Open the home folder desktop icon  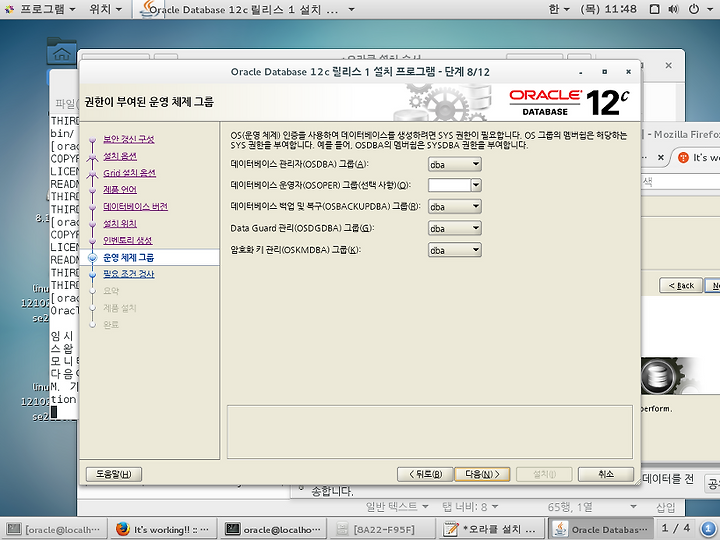[x=61, y=51]
